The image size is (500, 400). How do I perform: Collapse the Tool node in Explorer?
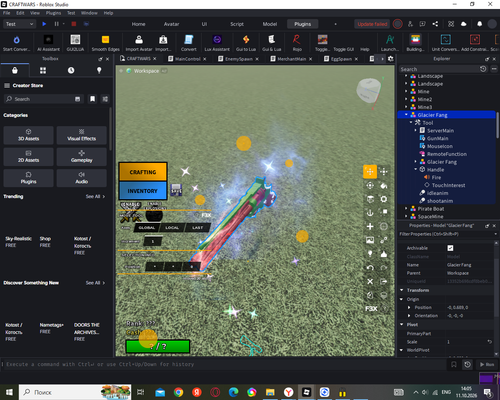411,123
